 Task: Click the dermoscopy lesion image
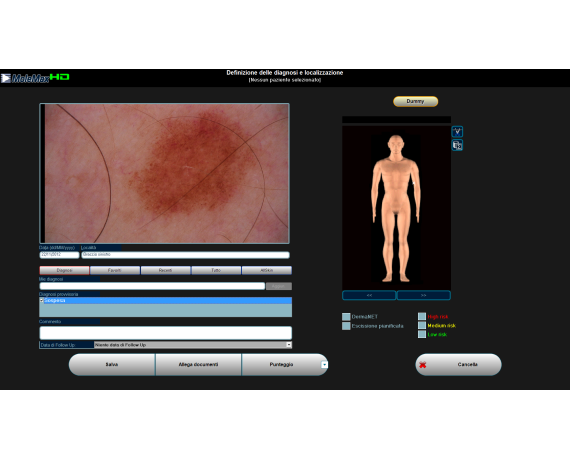(165, 173)
